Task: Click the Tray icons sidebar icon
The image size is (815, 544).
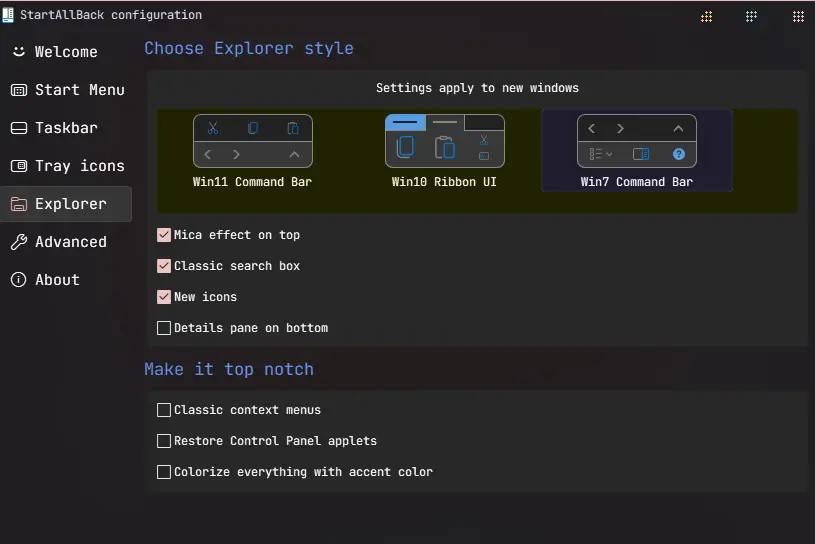Action: [19, 166]
